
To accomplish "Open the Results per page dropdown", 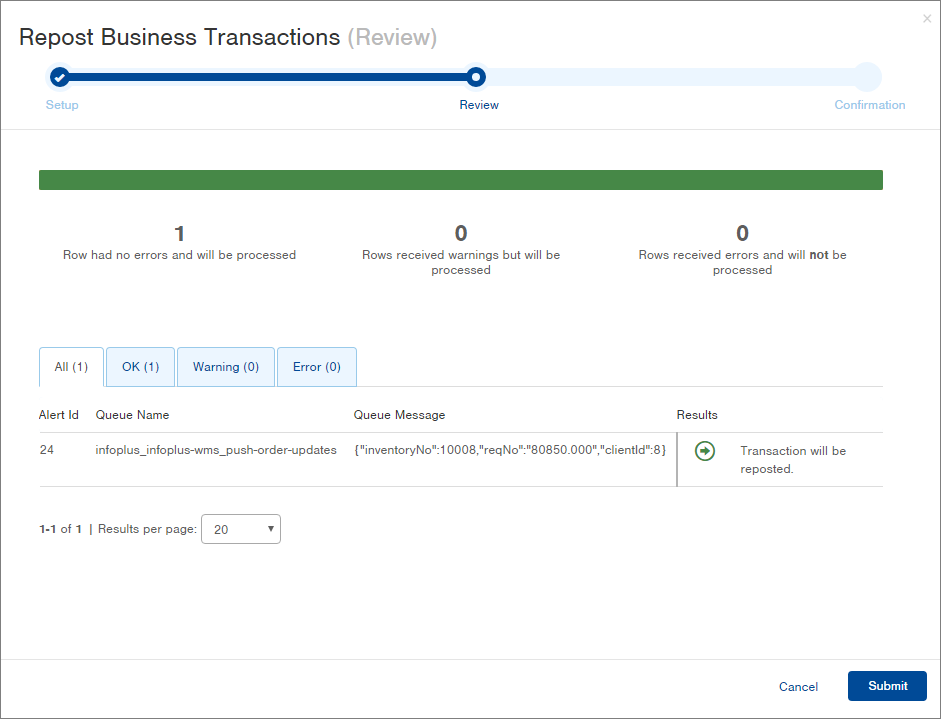I will [241, 529].
